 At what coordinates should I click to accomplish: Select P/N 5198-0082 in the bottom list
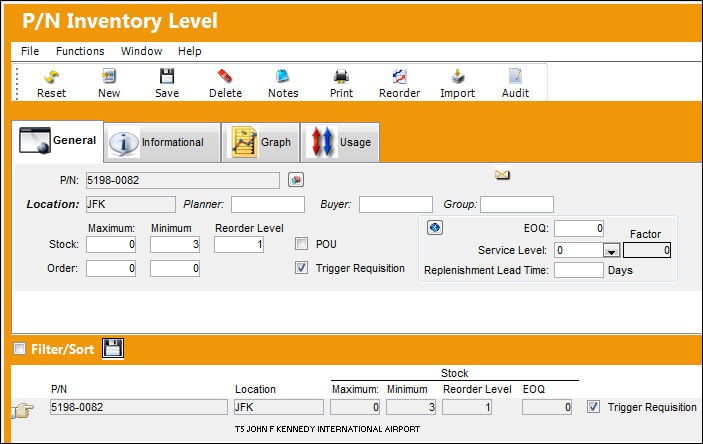click(x=139, y=407)
